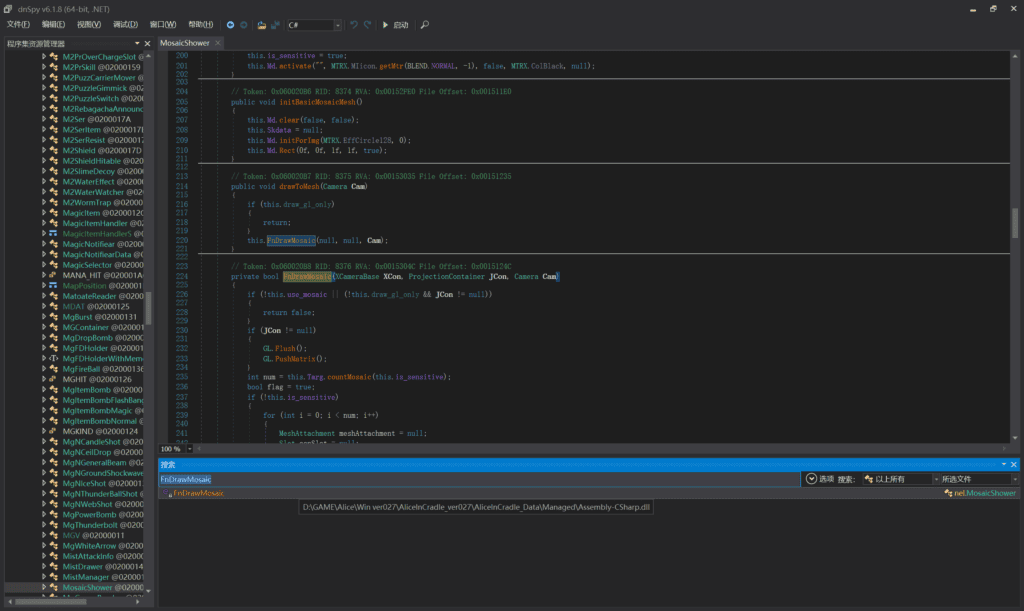The height and width of the screenshot is (611, 1024).
Task: Expand the MgBurst tree node
Action: coord(44,317)
